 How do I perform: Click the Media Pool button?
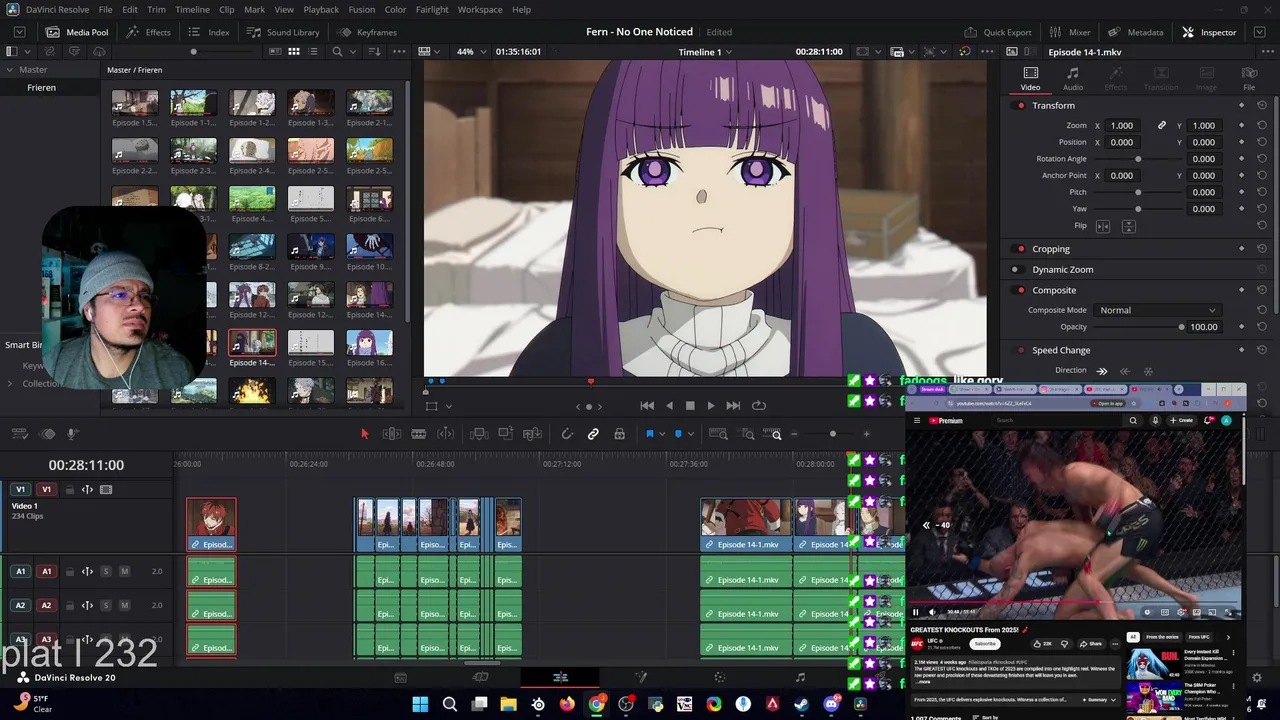tap(77, 32)
